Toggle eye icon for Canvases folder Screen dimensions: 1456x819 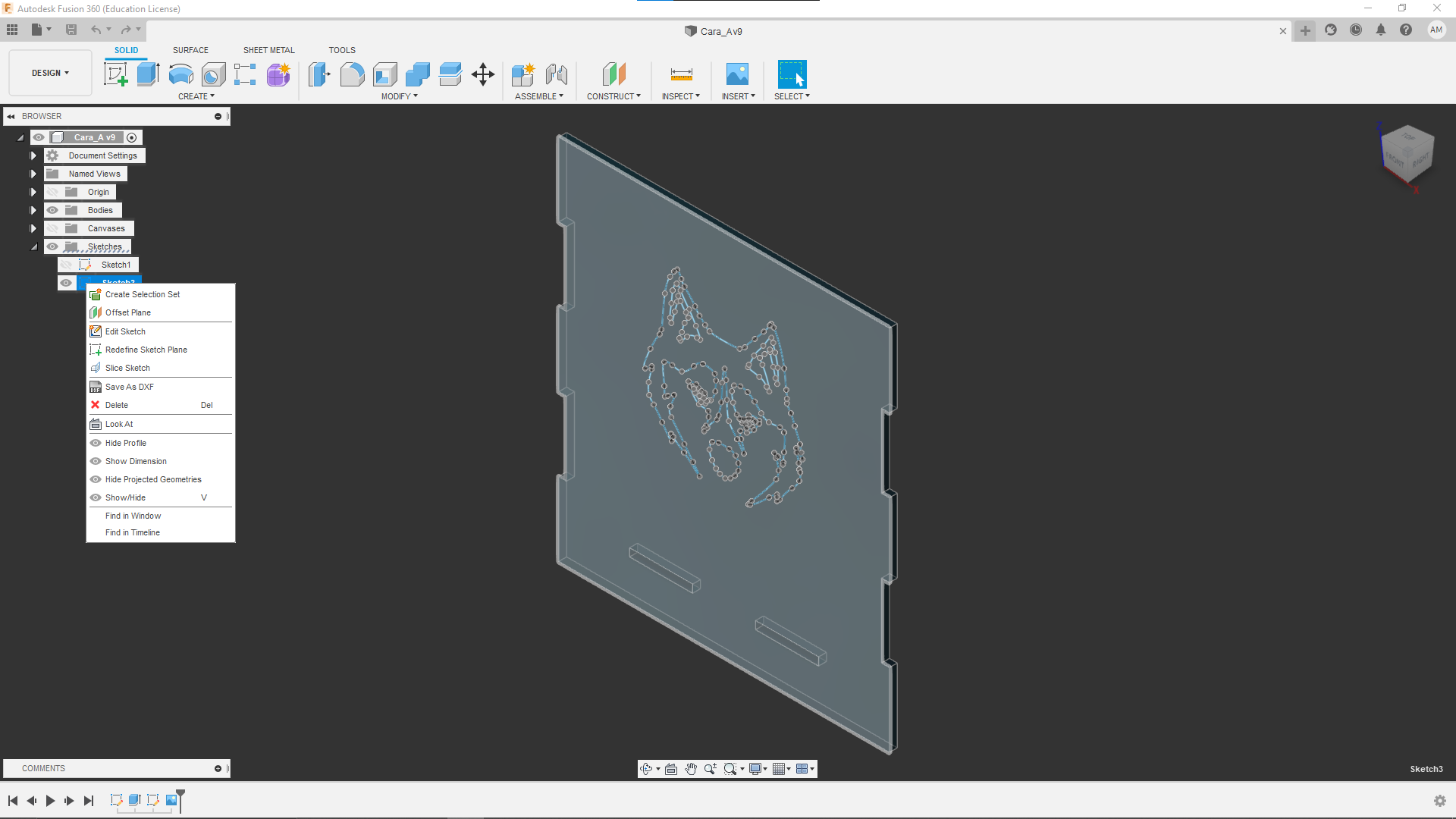pos(52,228)
